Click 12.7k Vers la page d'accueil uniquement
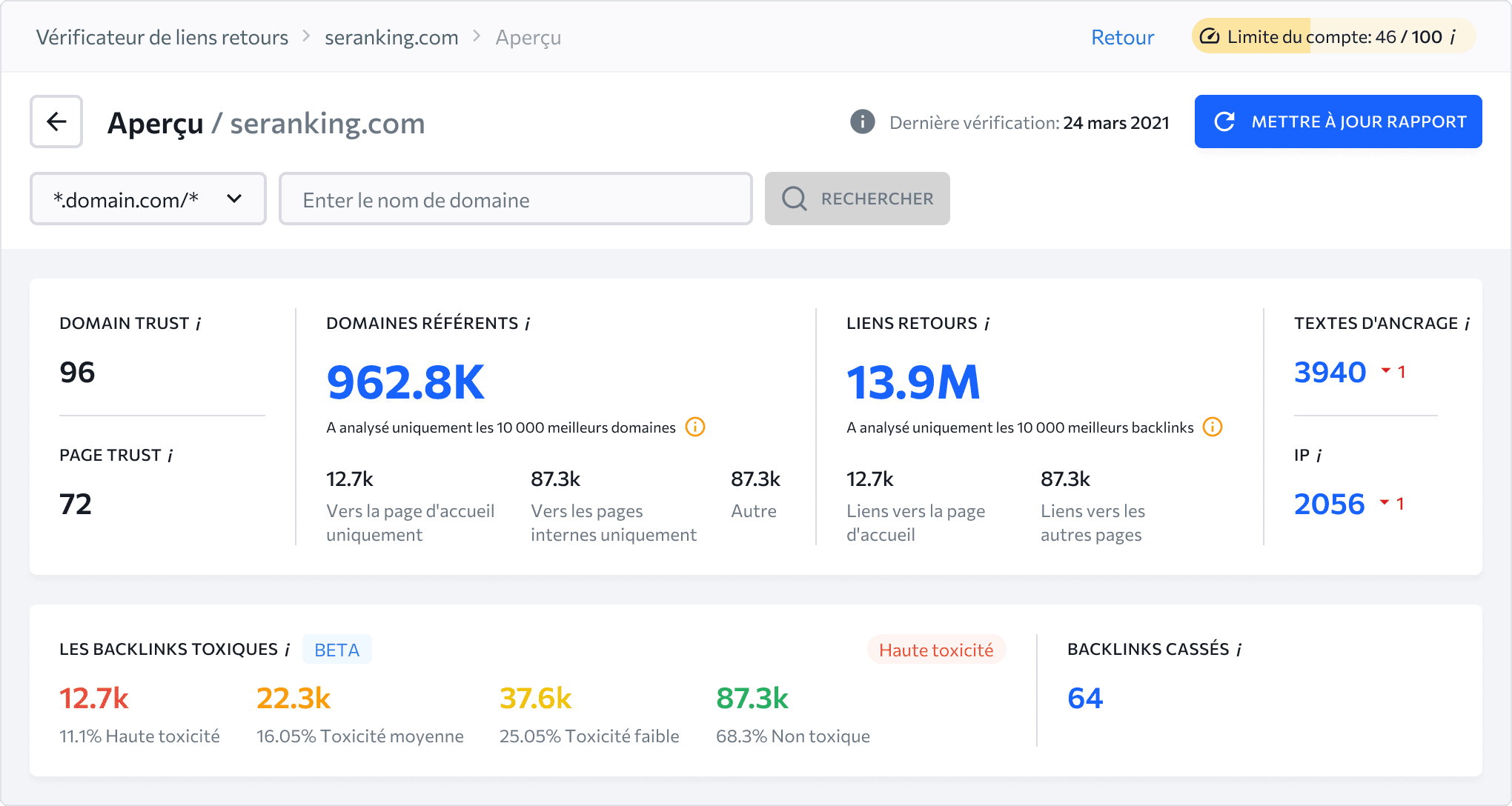 pos(350,479)
